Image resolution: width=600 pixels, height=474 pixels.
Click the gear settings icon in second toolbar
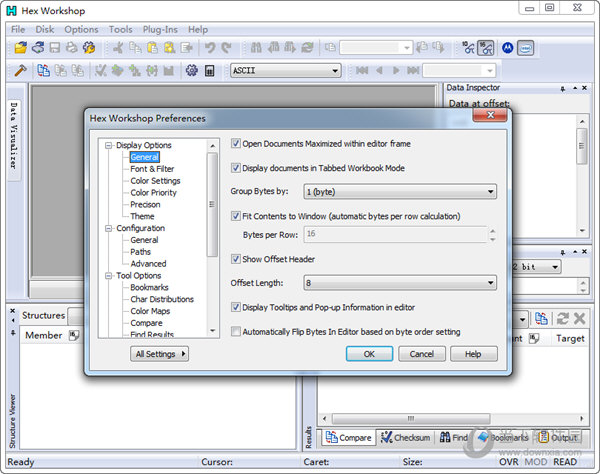click(x=192, y=70)
